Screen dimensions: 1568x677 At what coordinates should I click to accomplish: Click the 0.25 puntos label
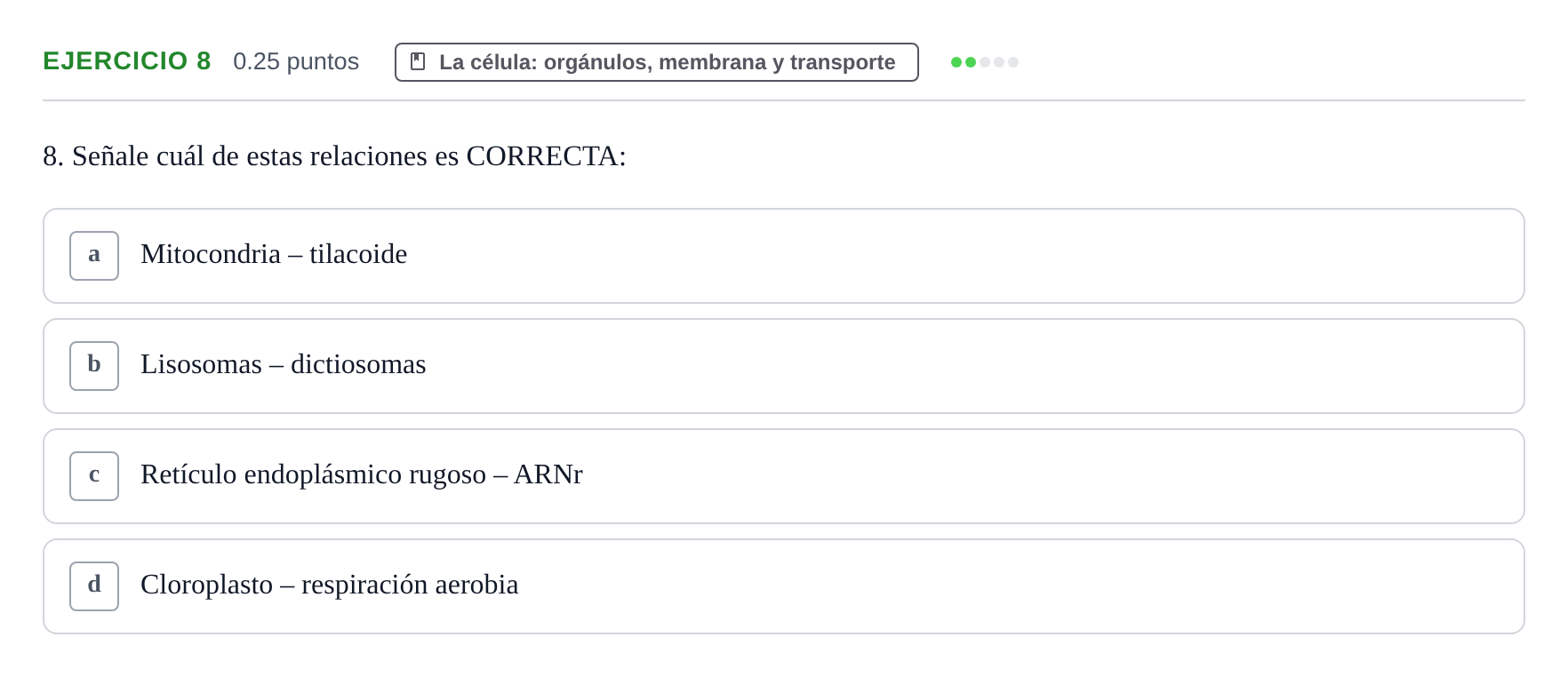tap(296, 61)
